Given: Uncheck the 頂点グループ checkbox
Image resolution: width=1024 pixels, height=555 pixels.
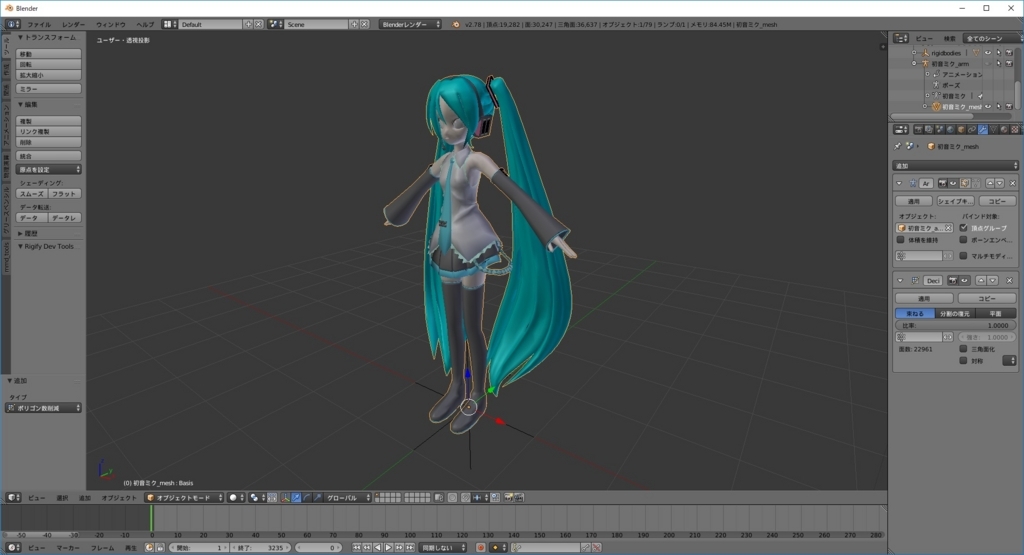Looking at the screenshot, I should tap(963, 228).
